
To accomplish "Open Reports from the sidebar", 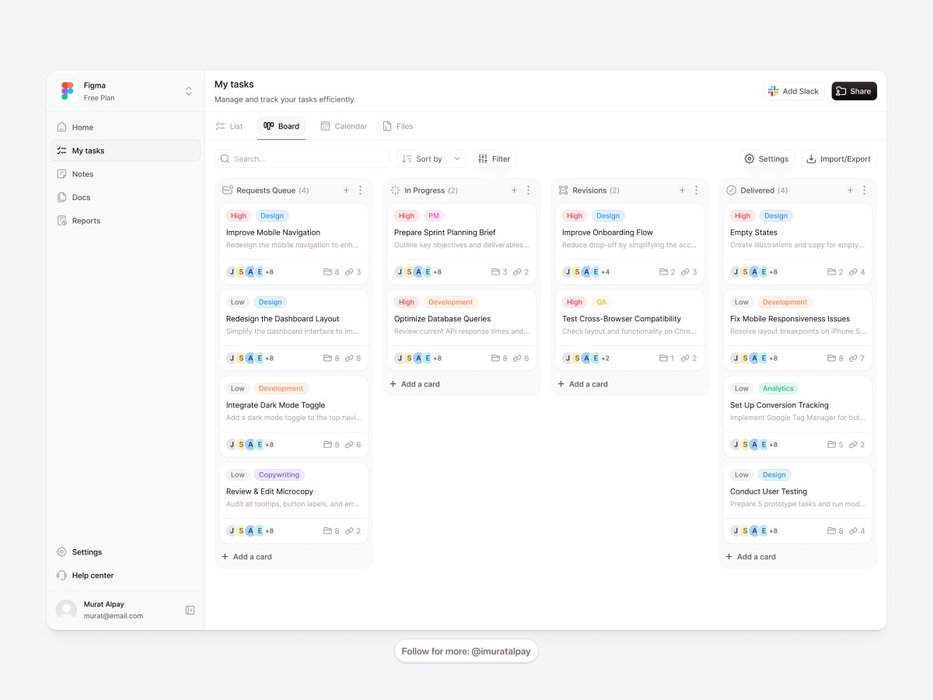I will [x=86, y=221].
